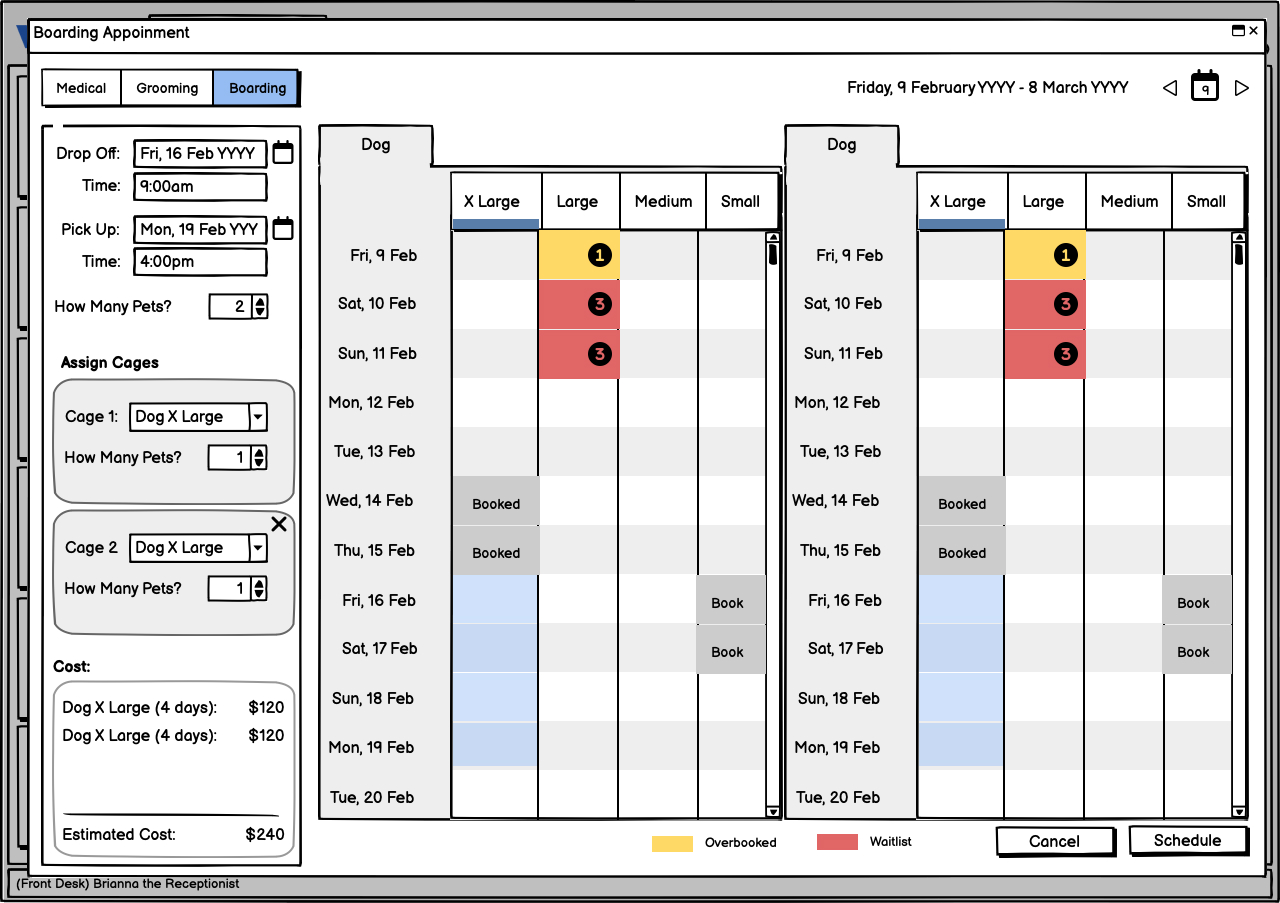Click waitlist badge on Sat, 10 Feb, left grid
Screen dimensions: 1280x903
(x=599, y=304)
